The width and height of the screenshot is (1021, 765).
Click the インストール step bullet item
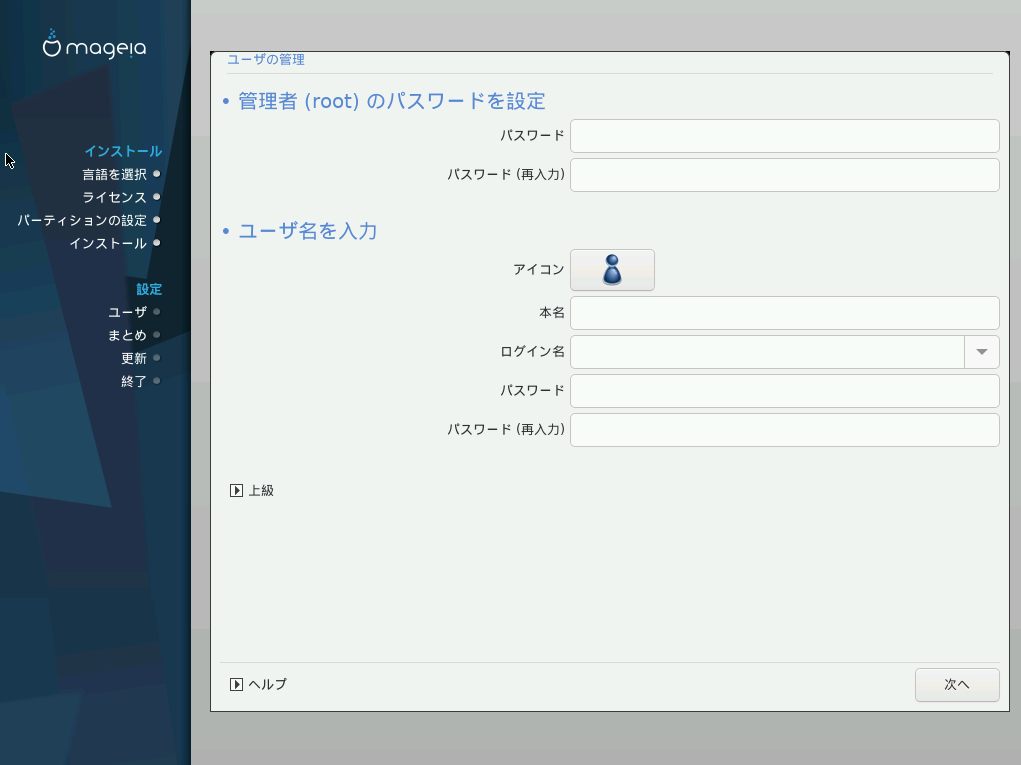tap(108, 244)
